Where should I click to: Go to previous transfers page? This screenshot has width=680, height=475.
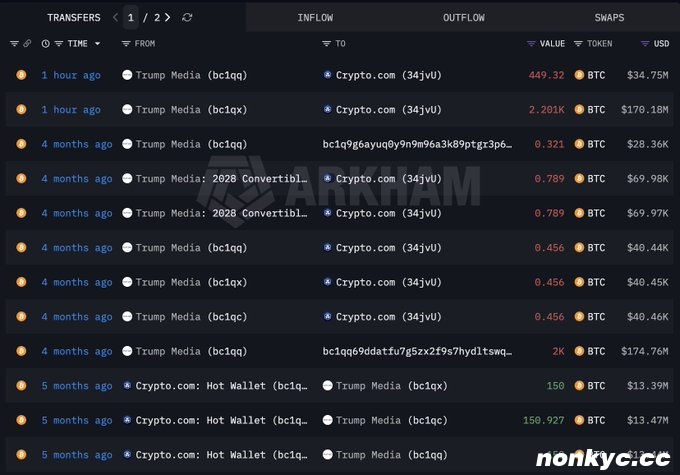click(x=115, y=17)
